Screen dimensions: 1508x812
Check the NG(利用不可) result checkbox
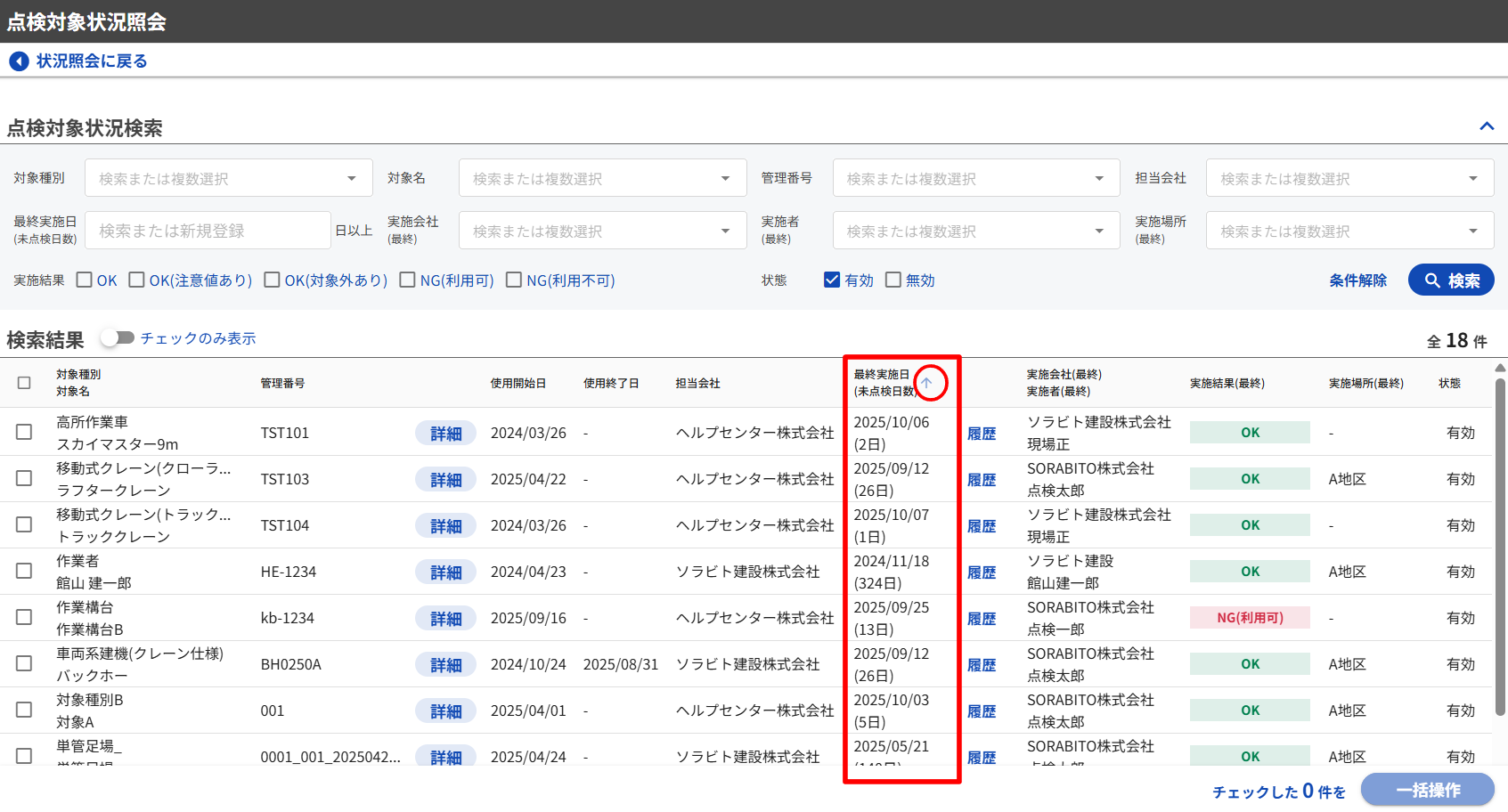pyautogui.click(x=514, y=280)
